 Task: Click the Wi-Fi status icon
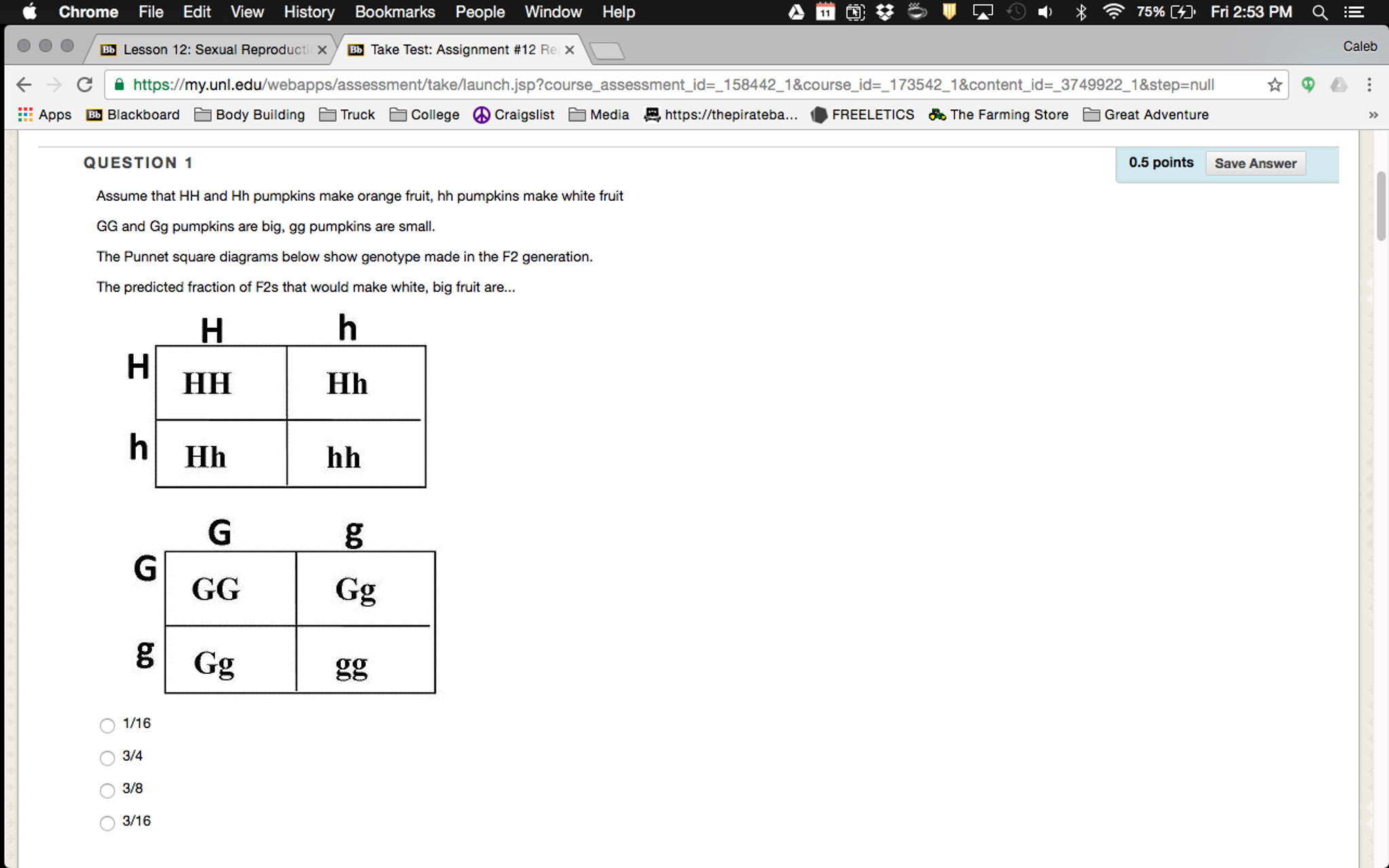coord(1113,12)
